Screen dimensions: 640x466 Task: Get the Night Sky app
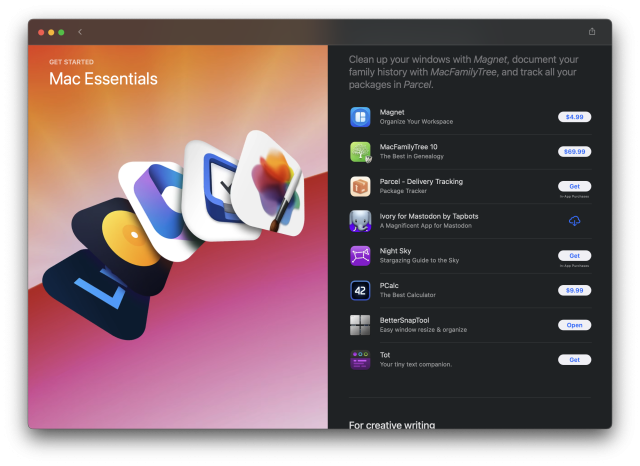pyautogui.click(x=574, y=255)
